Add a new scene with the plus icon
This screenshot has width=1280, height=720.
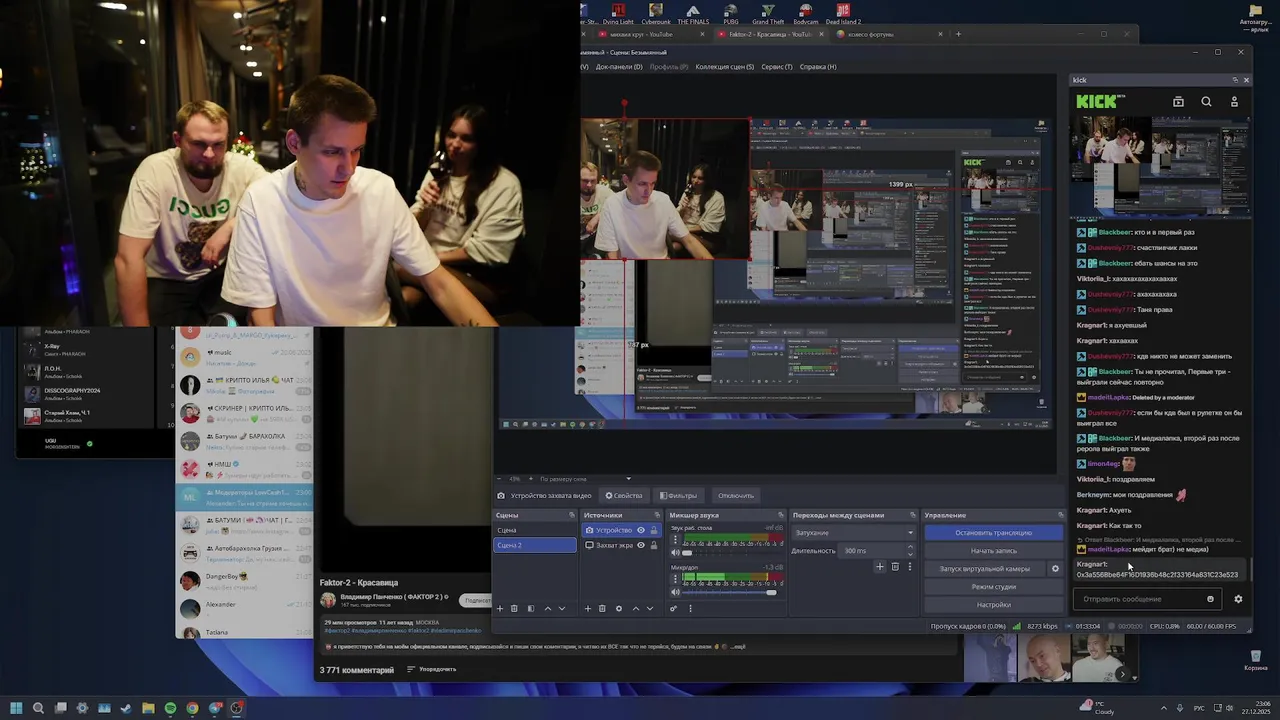[x=500, y=609]
